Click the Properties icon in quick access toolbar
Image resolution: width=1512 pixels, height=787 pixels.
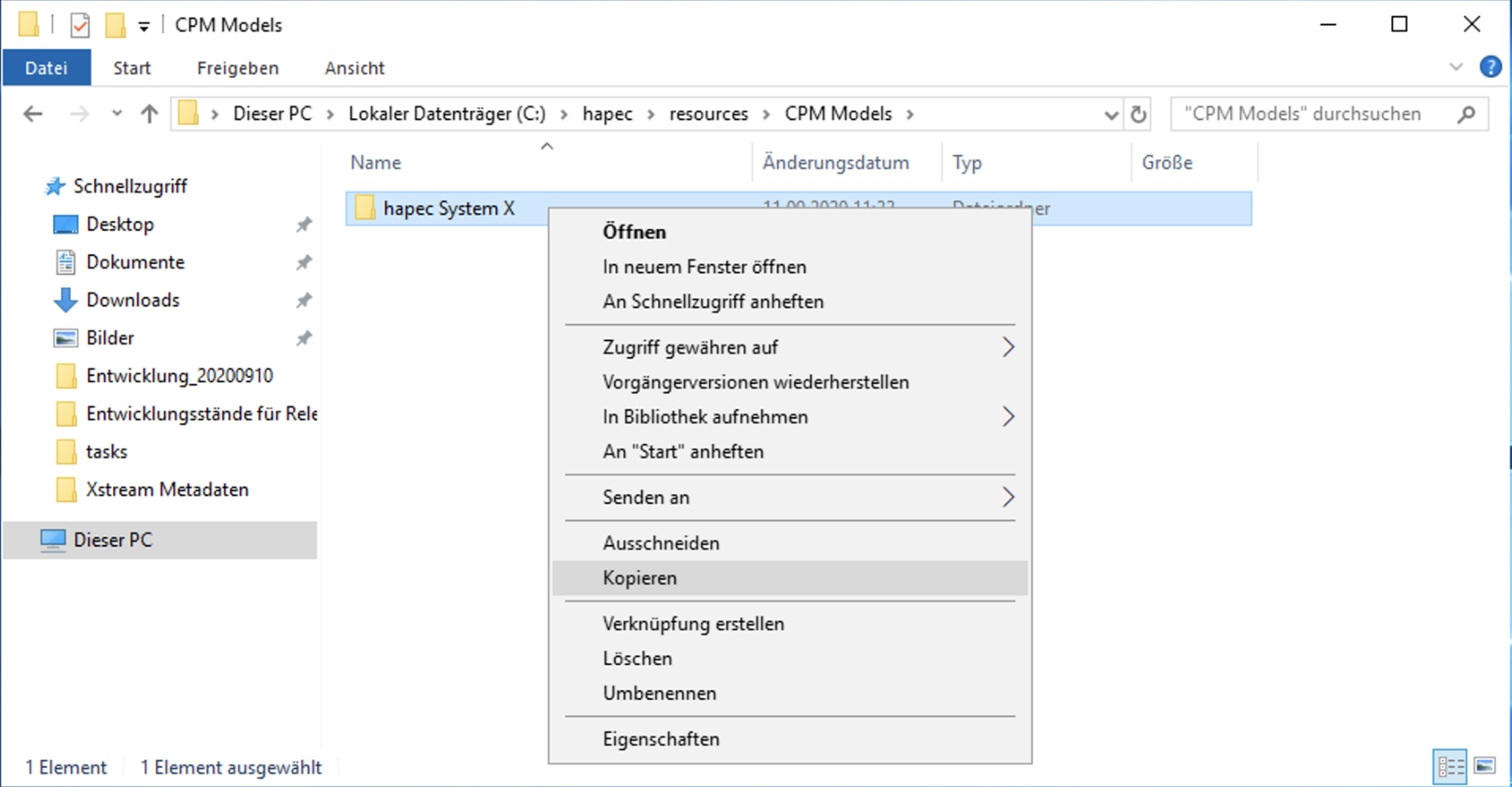(80, 25)
